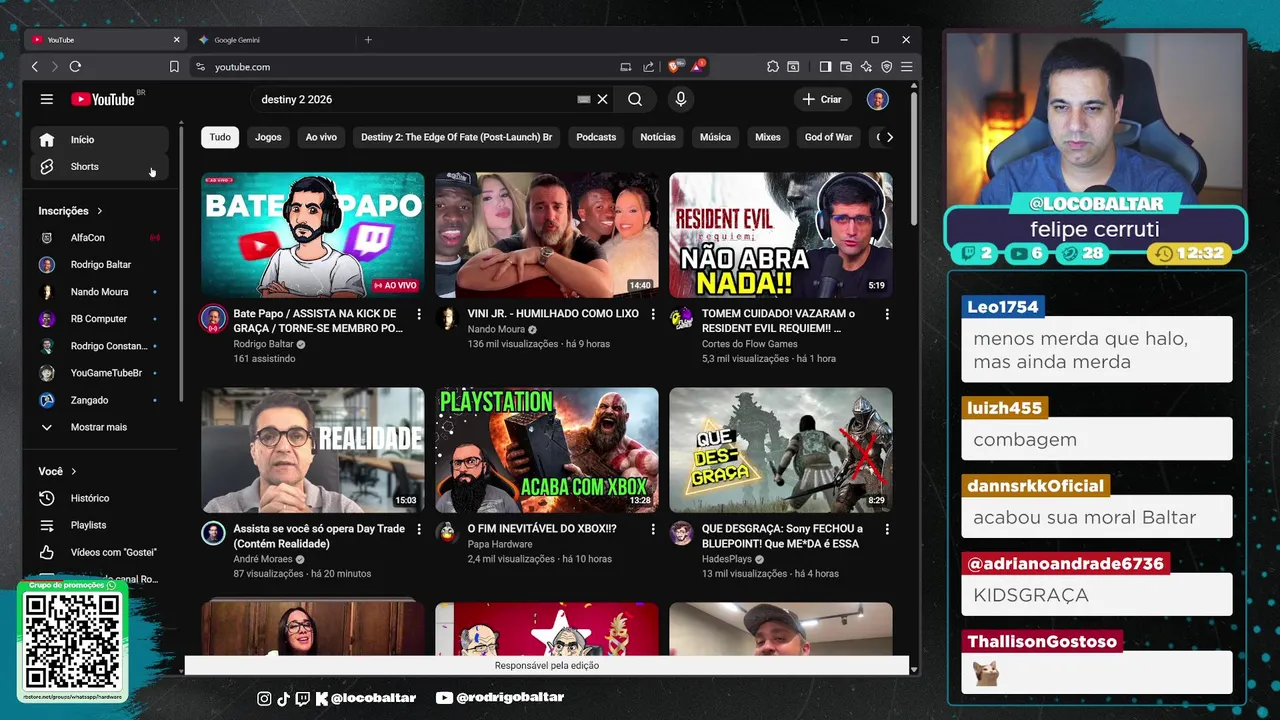Screen dimensions: 1280x720
Task: Open a new browser tab
Action: (x=368, y=40)
